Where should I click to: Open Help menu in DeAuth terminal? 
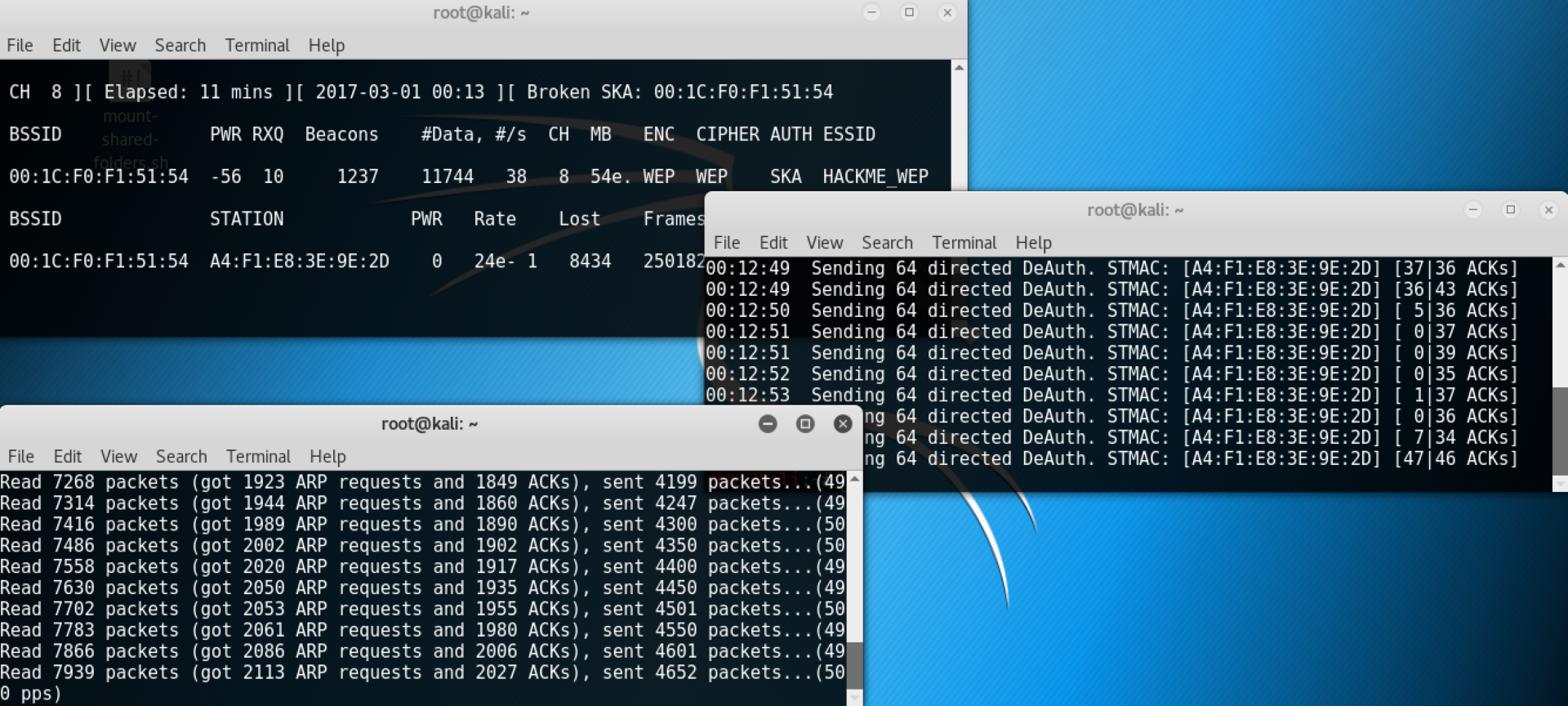(1033, 243)
